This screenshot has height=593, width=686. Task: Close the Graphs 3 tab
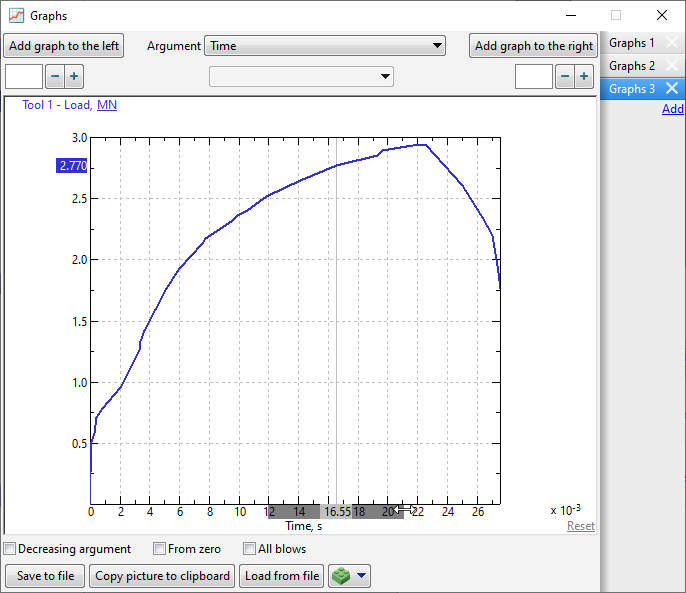672,89
